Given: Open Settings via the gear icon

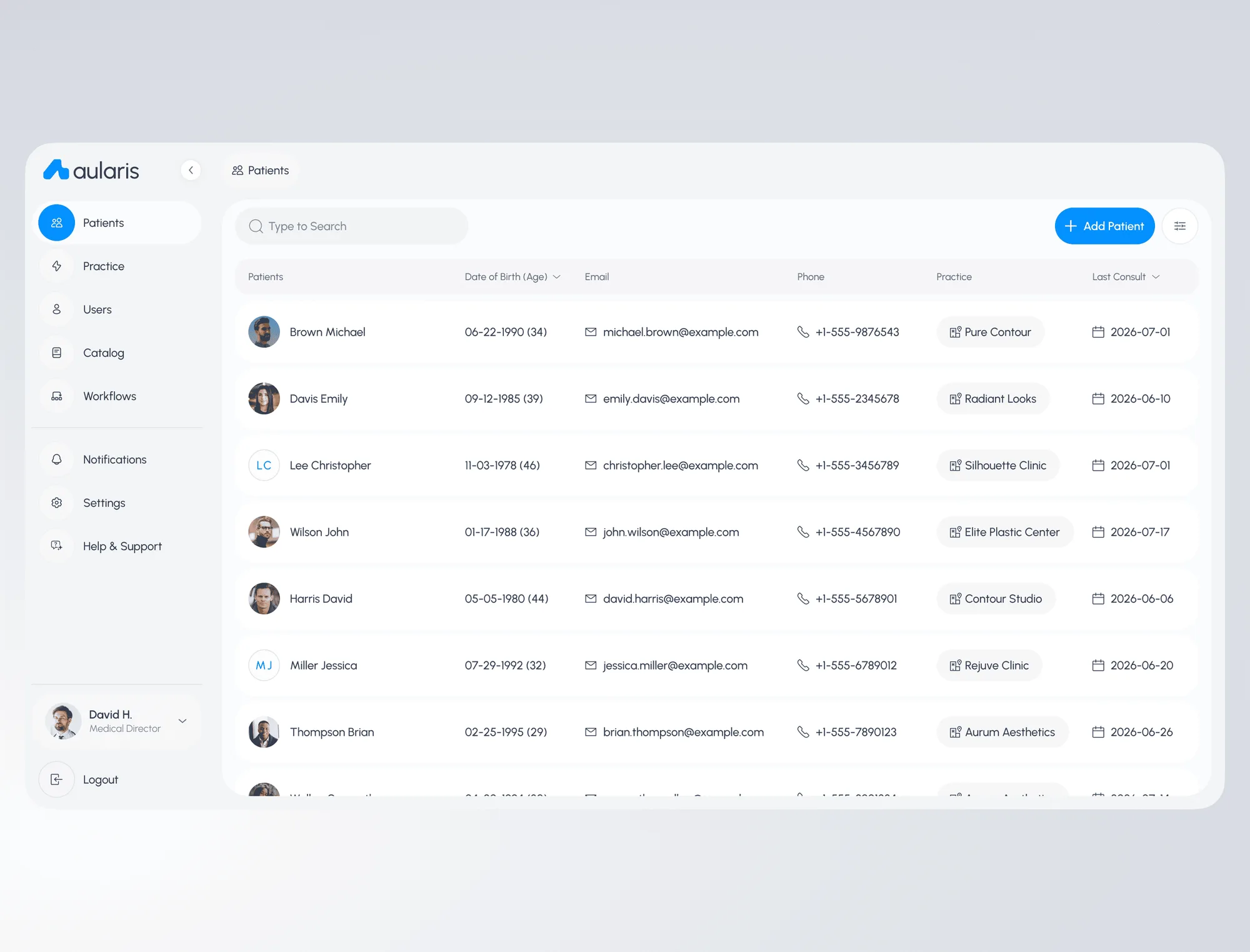Looking at the screenshot, I should pos(57,503).
